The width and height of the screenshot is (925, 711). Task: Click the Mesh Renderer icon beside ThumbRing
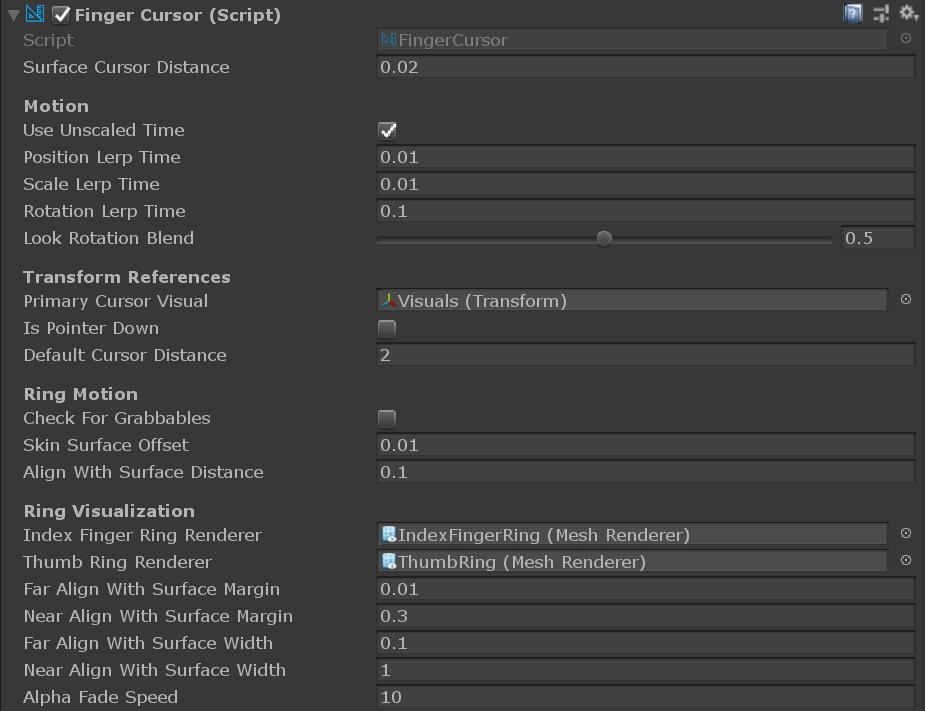(388, 561)
